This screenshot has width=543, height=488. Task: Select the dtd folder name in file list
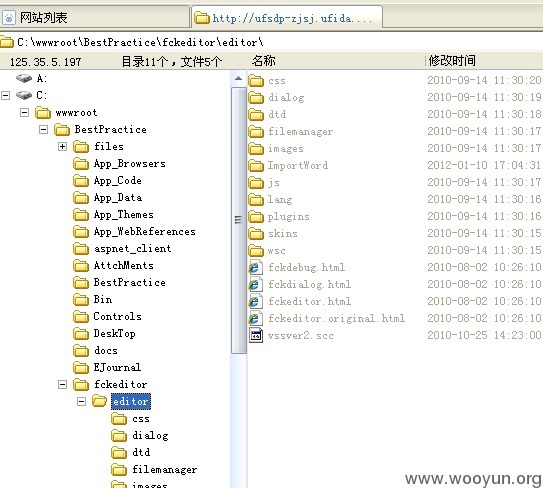point(277,114)
